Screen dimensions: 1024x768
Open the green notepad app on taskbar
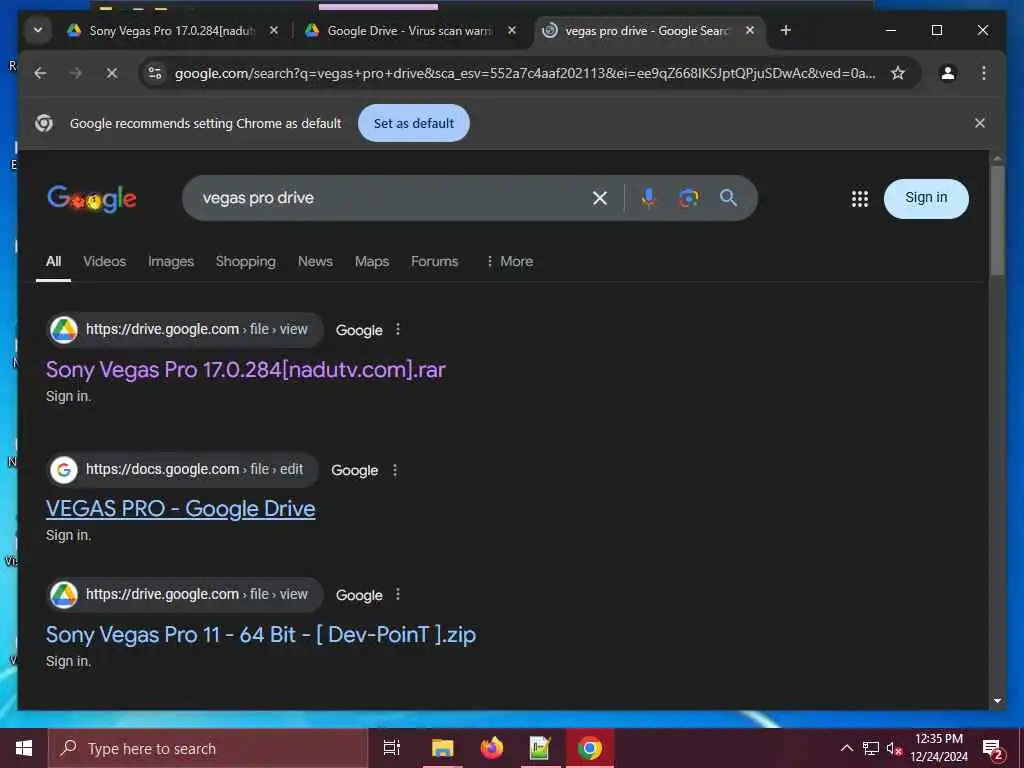(x=540, y=748)
